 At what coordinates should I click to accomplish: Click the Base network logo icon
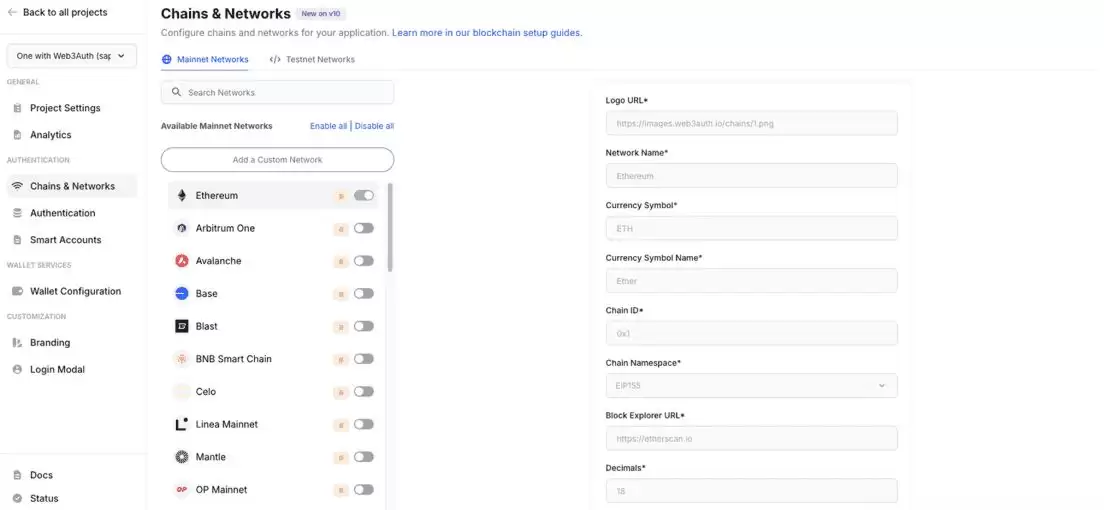click(182, 294)
